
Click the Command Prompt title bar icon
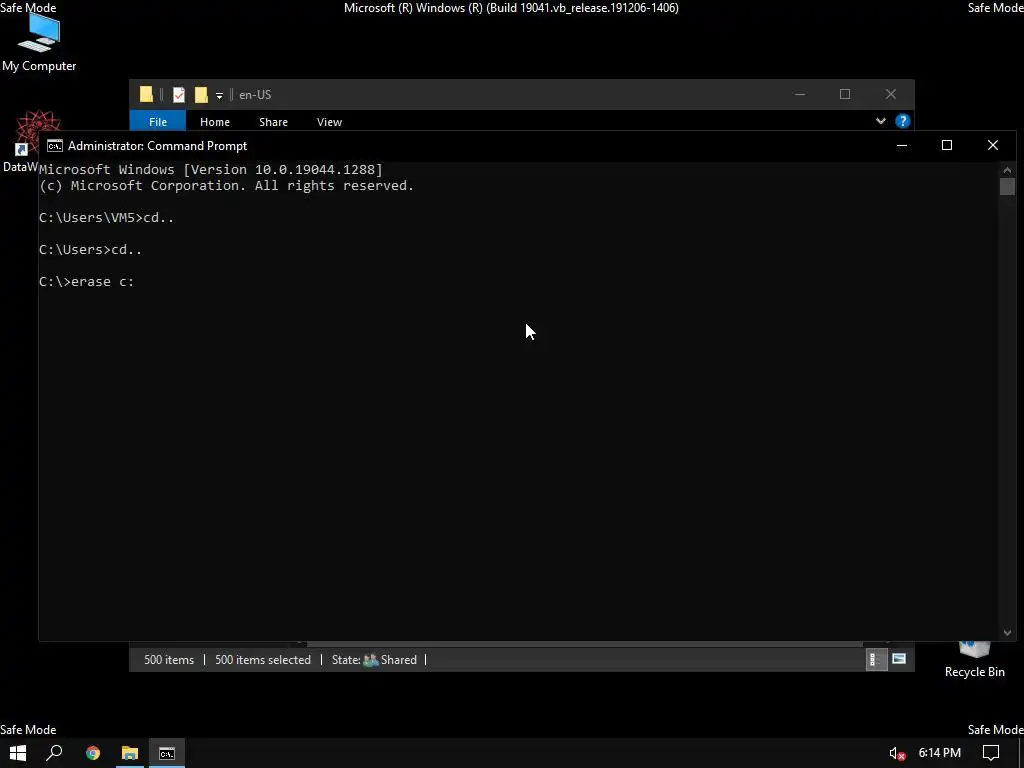55,146
